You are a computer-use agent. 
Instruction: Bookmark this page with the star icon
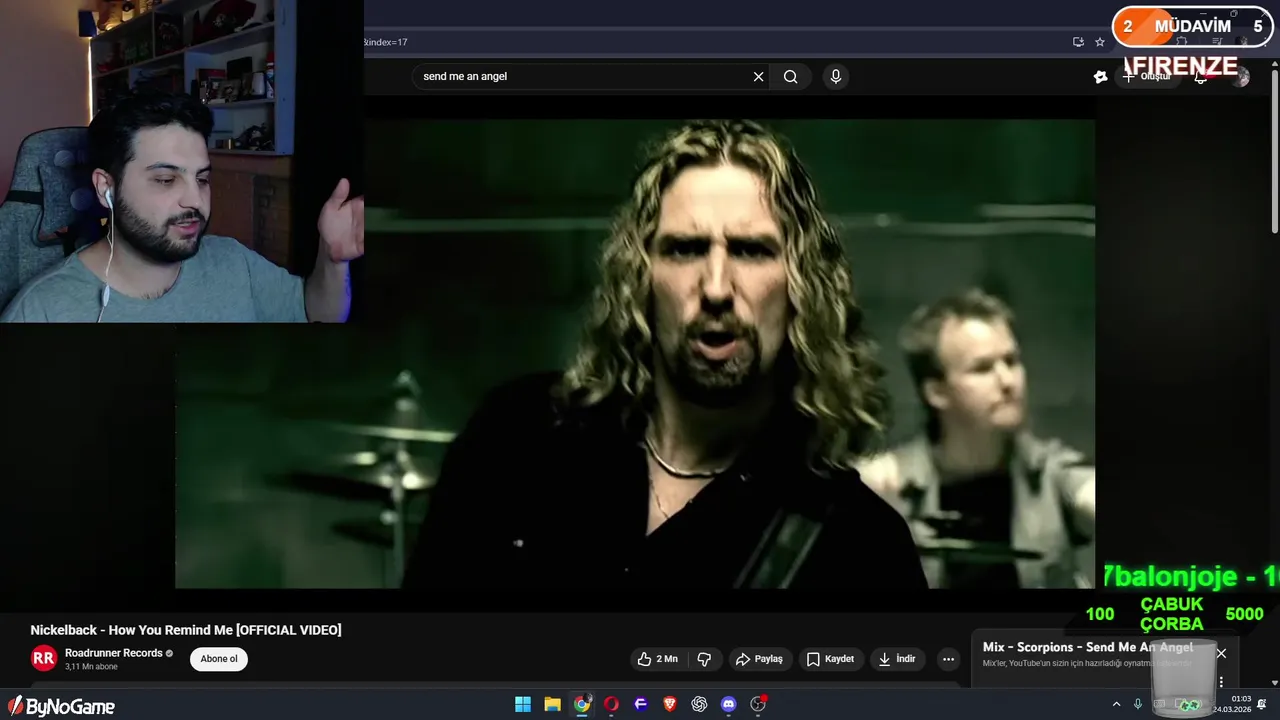(1100, 42)
